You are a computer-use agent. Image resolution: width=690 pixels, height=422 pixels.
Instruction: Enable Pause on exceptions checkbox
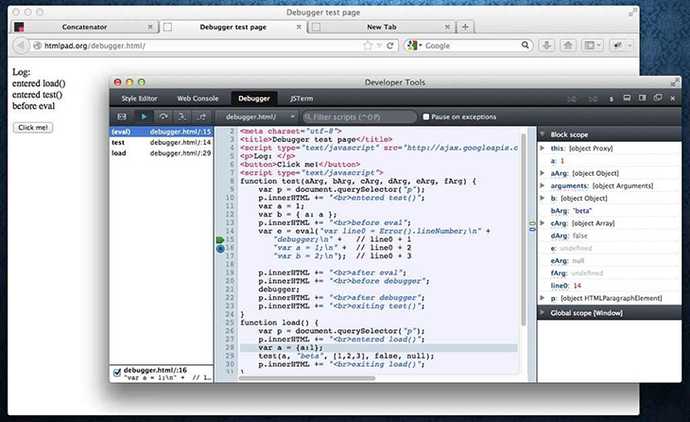pos(426,117)
